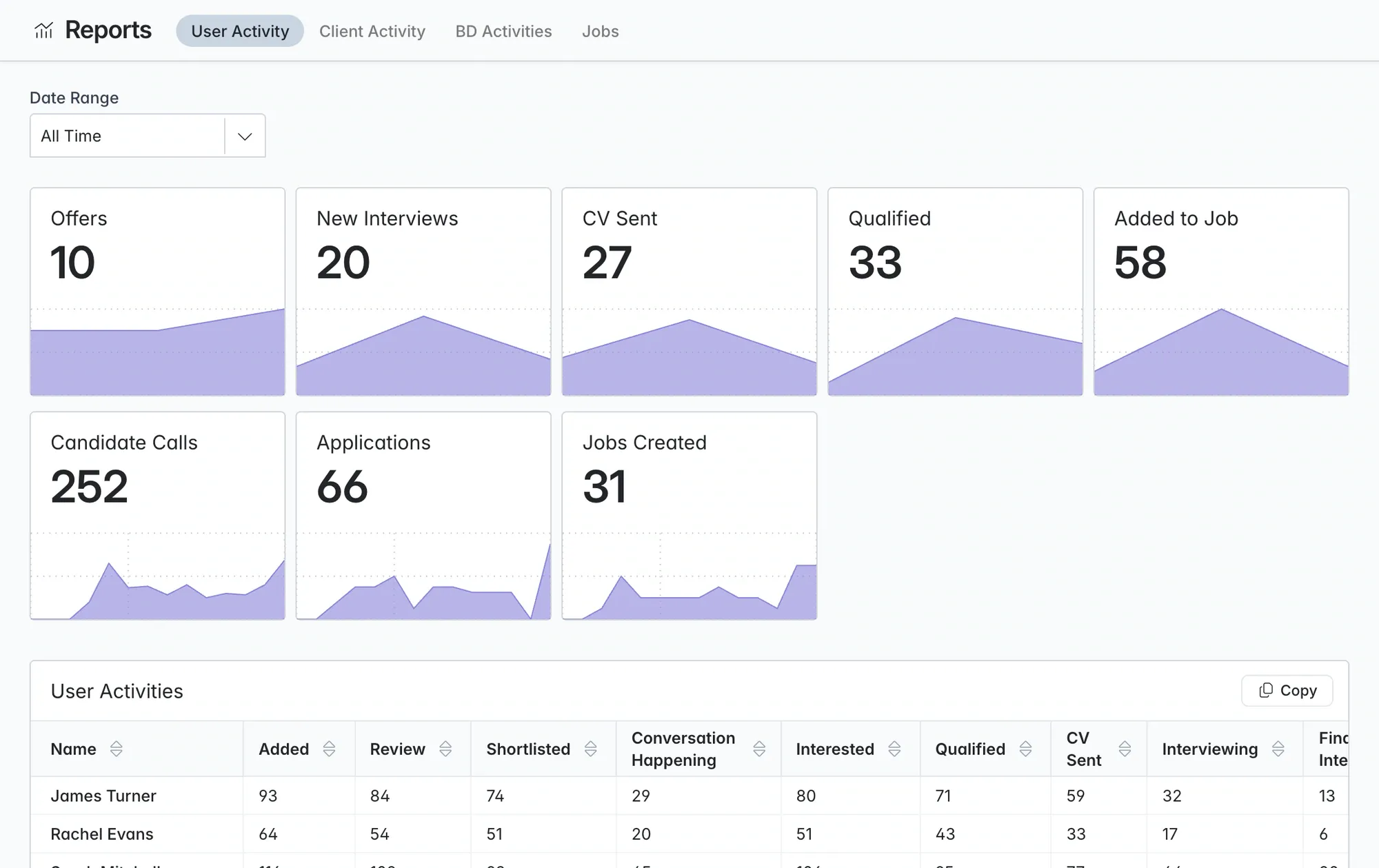1379x868 pixels.
Task: Open the New Interviews stat card
Action: [x=423, y=292]
